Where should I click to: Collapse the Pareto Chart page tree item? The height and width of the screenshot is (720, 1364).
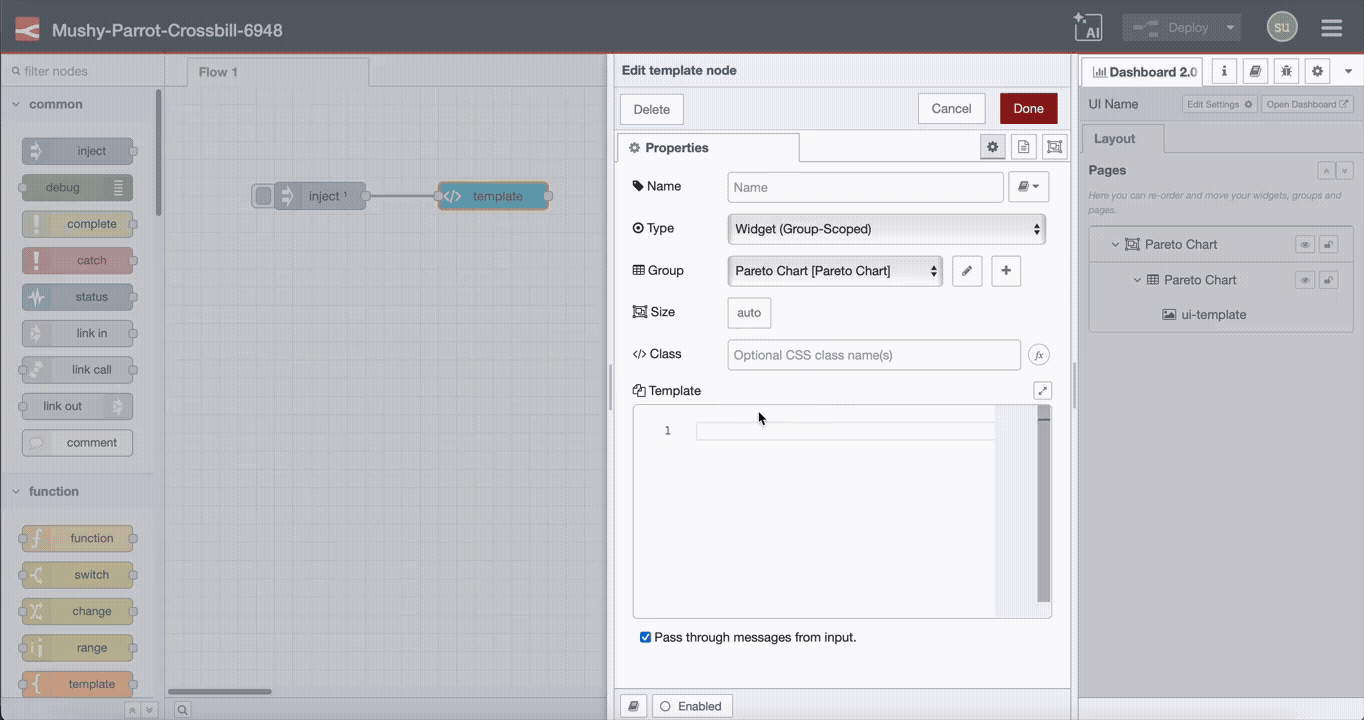(x=1115, y=244)
